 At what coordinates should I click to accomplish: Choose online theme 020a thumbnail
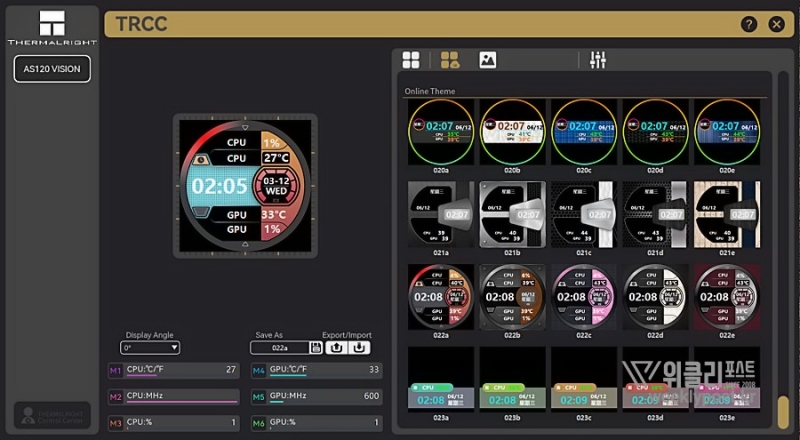tap(440, 132)
